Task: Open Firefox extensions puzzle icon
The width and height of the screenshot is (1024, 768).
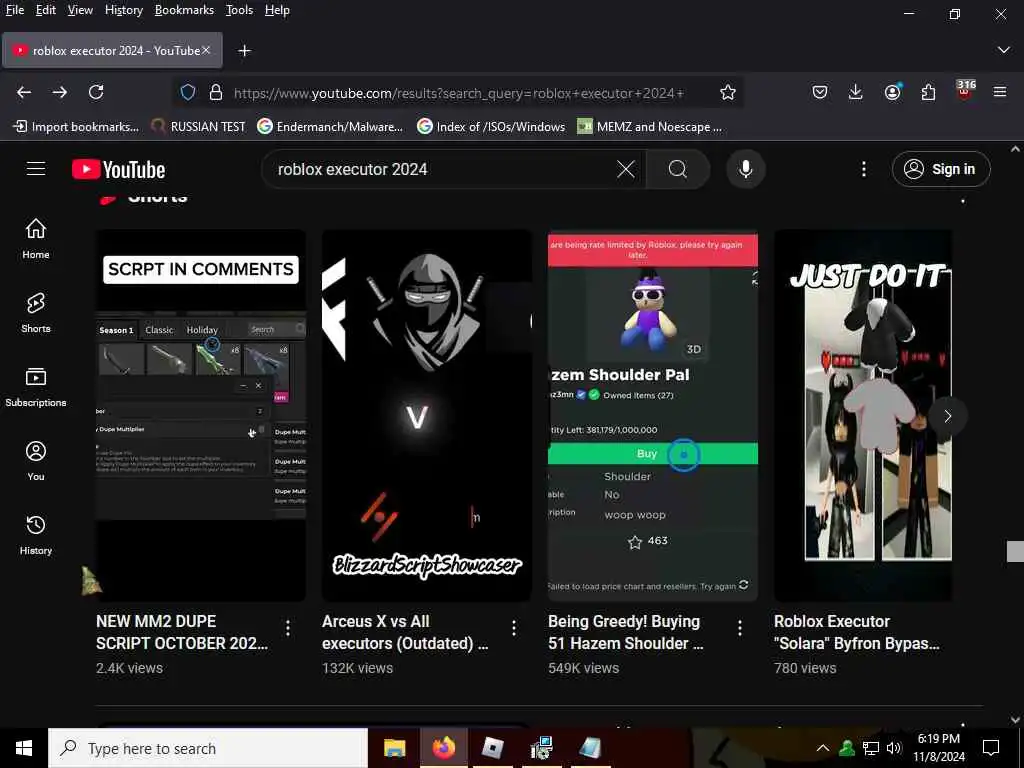Action: click(x=928, y=92)
